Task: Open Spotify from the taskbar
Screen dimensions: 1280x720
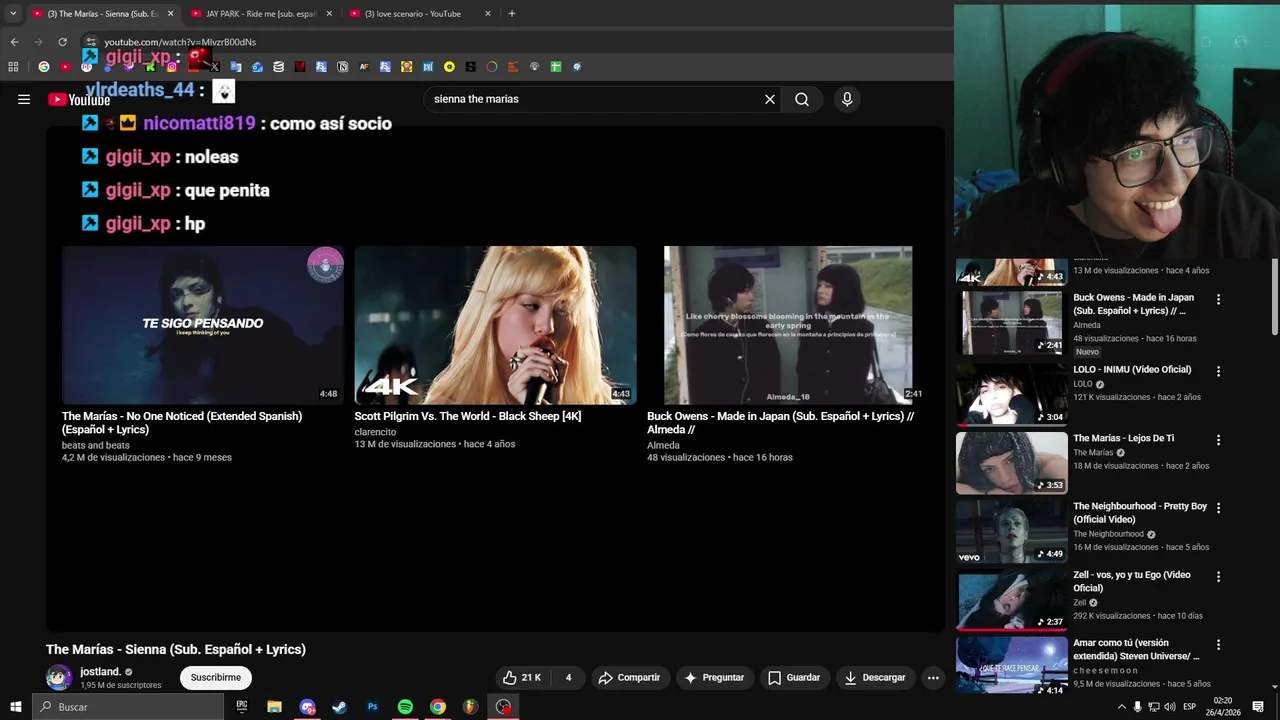Action: click(405, 707)
